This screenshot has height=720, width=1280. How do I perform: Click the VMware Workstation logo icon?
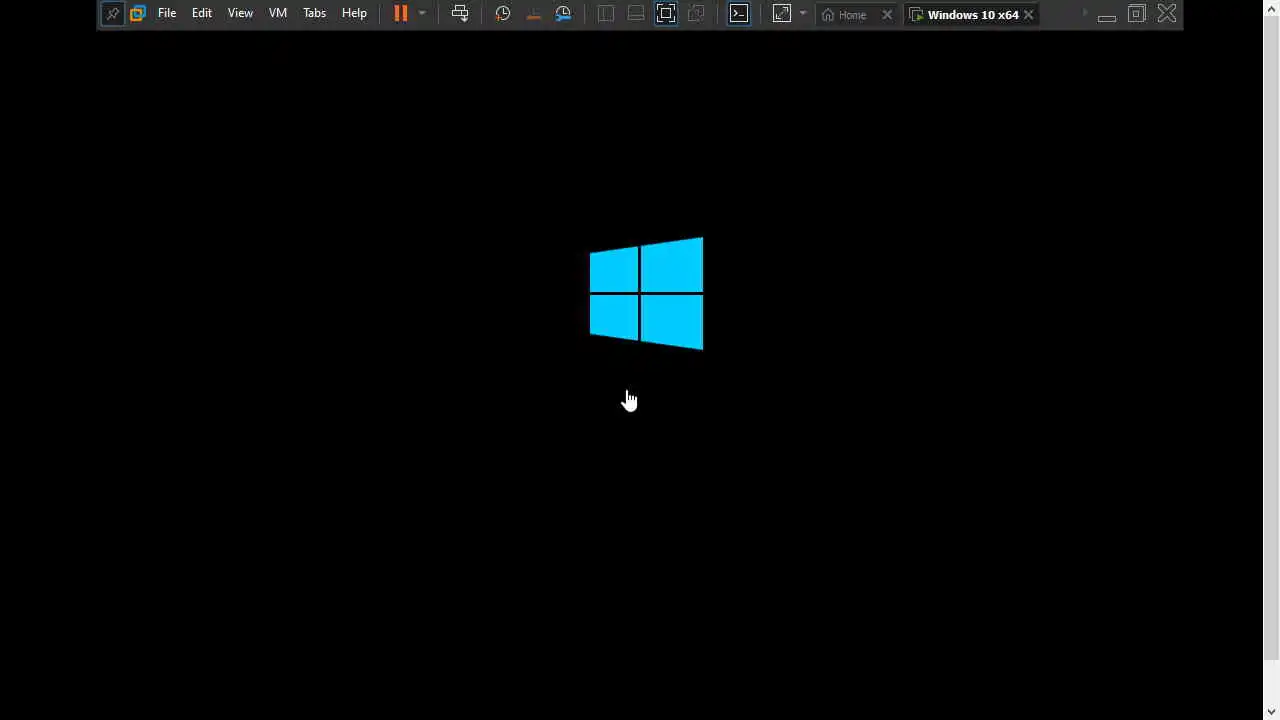click(138, 14)
